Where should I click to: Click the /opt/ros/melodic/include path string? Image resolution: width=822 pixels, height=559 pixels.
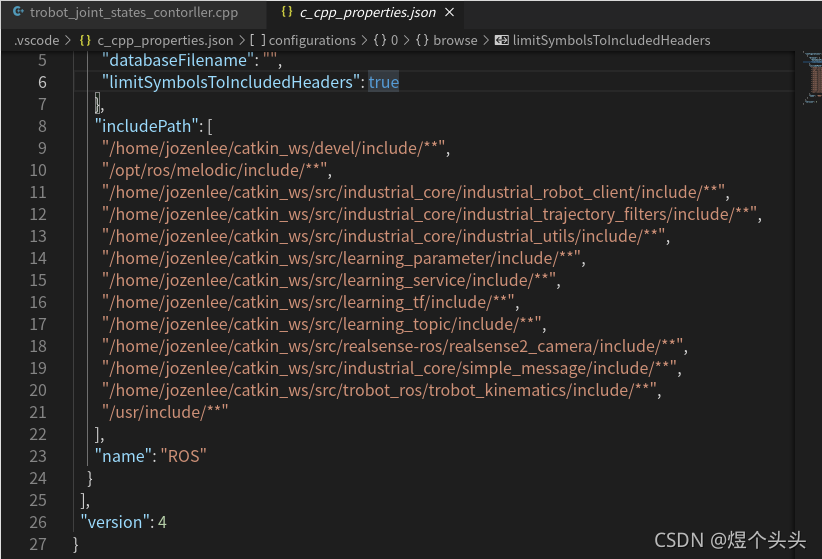pos(214,170)
